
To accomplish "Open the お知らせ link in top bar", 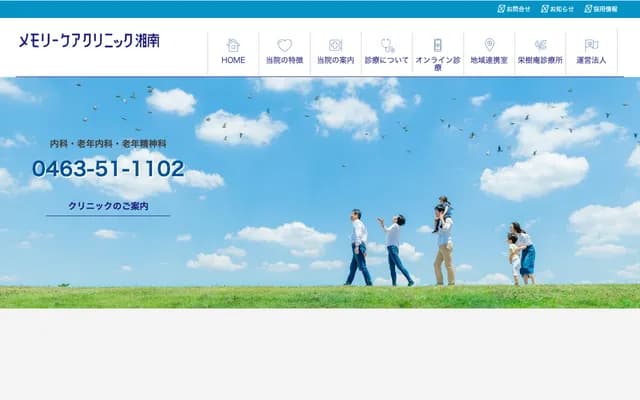I will coord(557,9).
